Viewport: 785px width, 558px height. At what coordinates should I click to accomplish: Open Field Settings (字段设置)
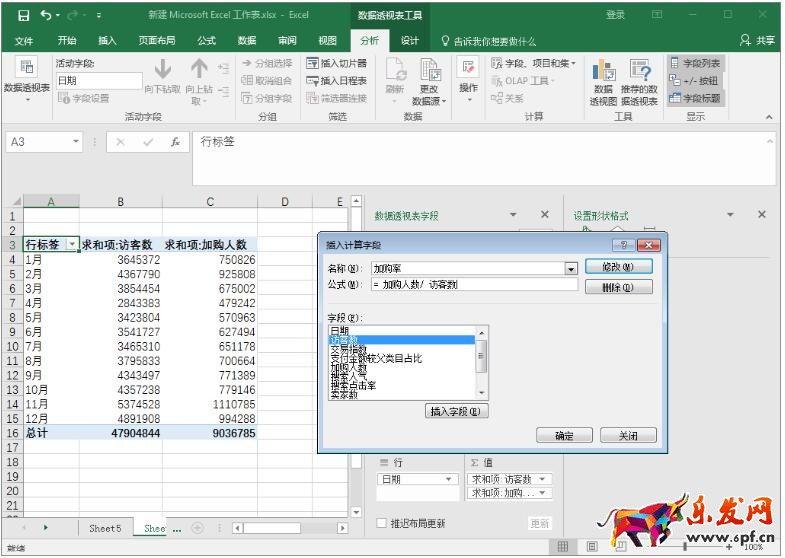(x=84, y=99)
